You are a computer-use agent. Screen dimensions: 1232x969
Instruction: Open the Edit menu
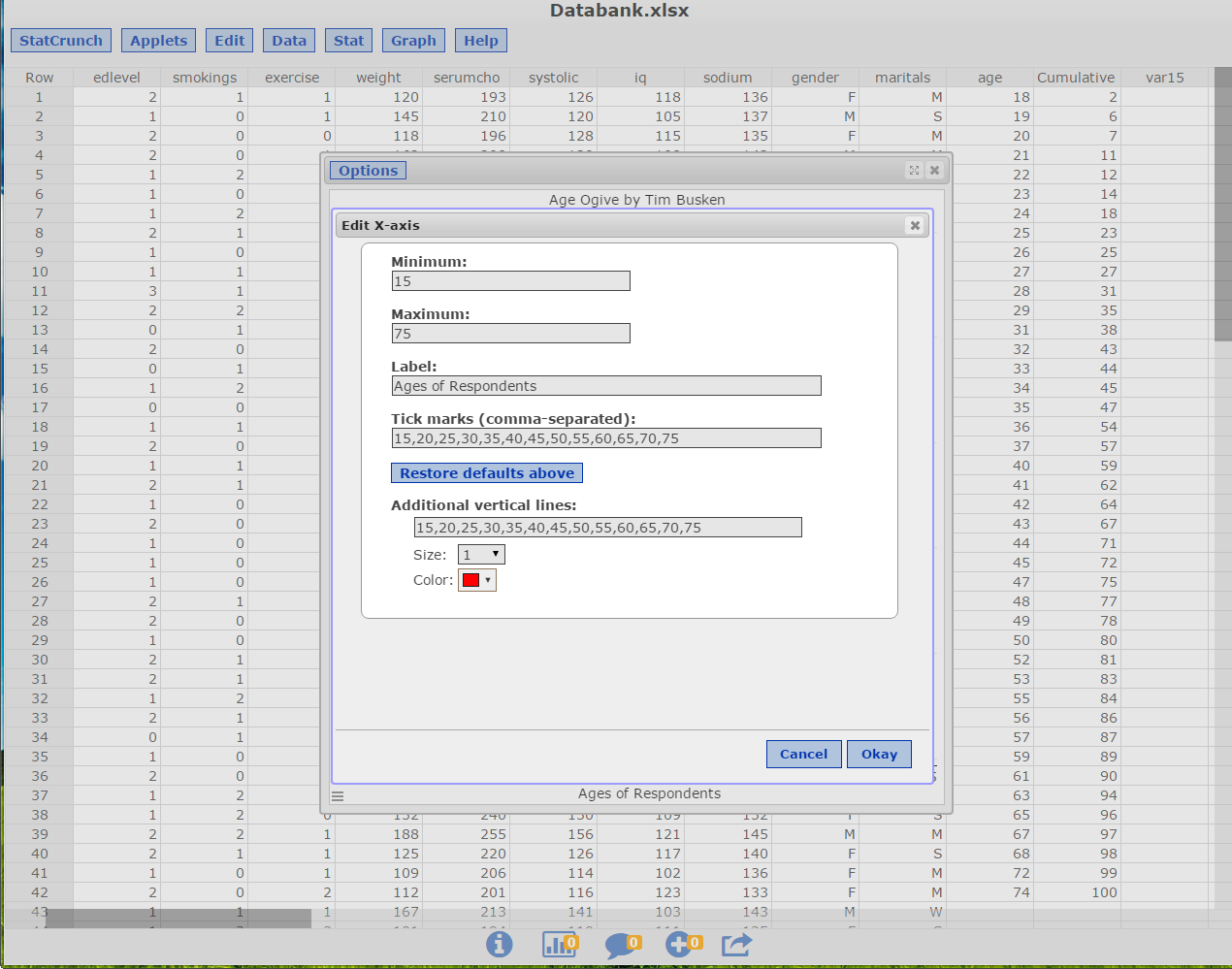230,41
